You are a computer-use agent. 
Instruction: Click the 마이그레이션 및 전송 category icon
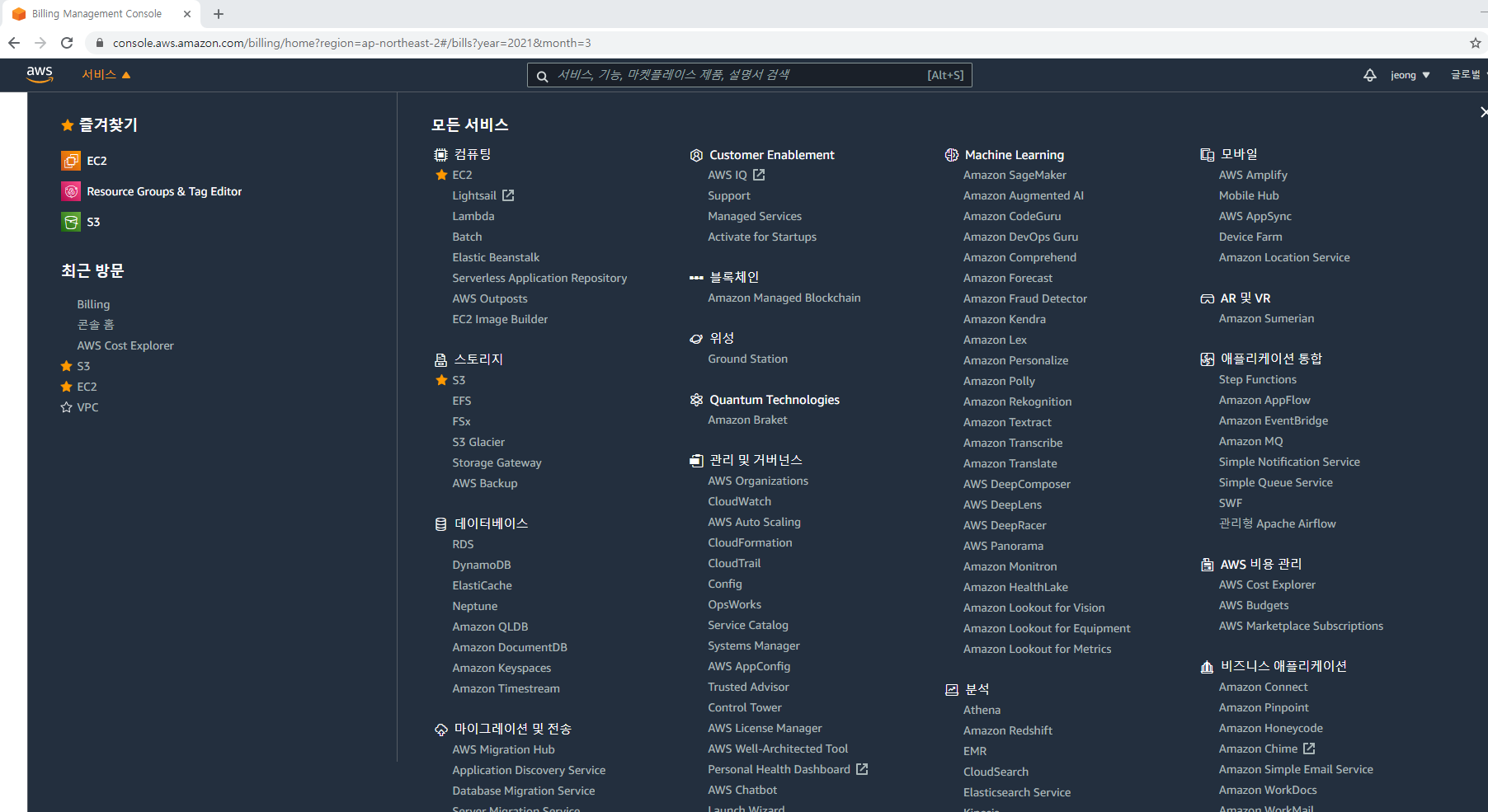pyautogui.click(x=441, y=730)
